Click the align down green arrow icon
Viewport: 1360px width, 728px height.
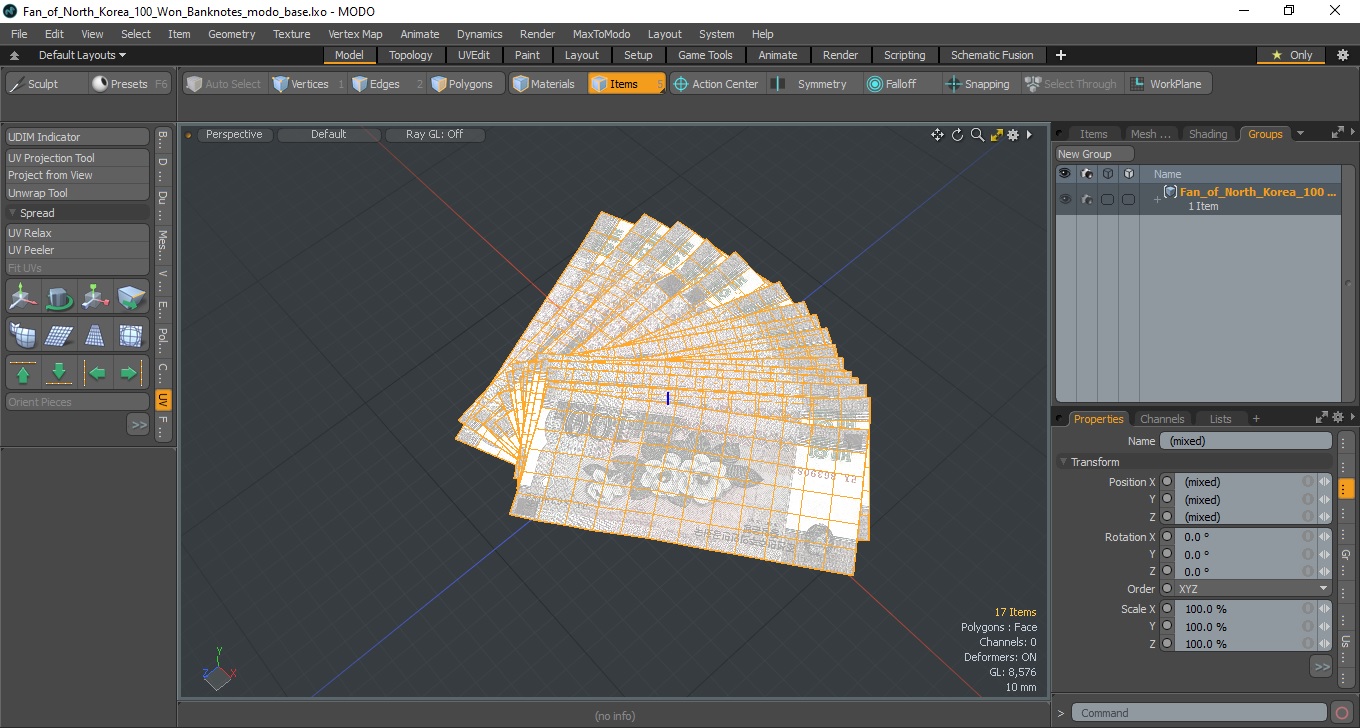click(60, 373)
